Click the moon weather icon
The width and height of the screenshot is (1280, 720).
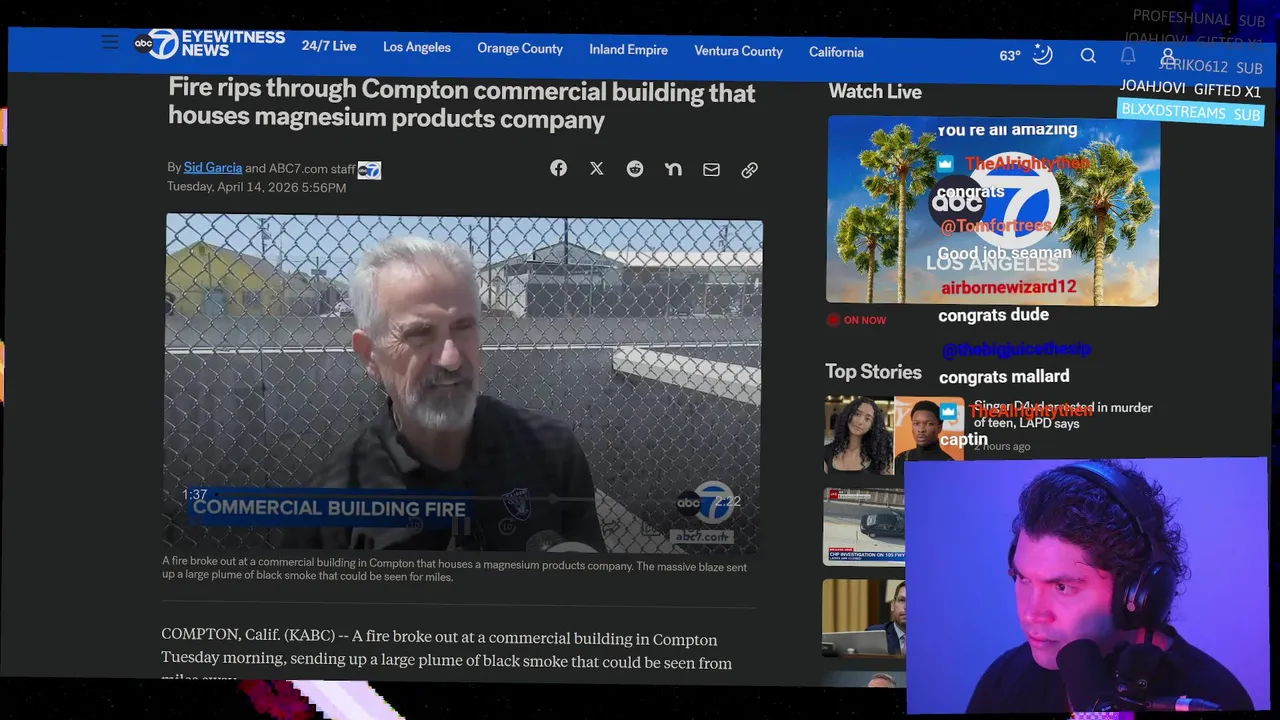pyautogui.click(x=1042, y=55)
